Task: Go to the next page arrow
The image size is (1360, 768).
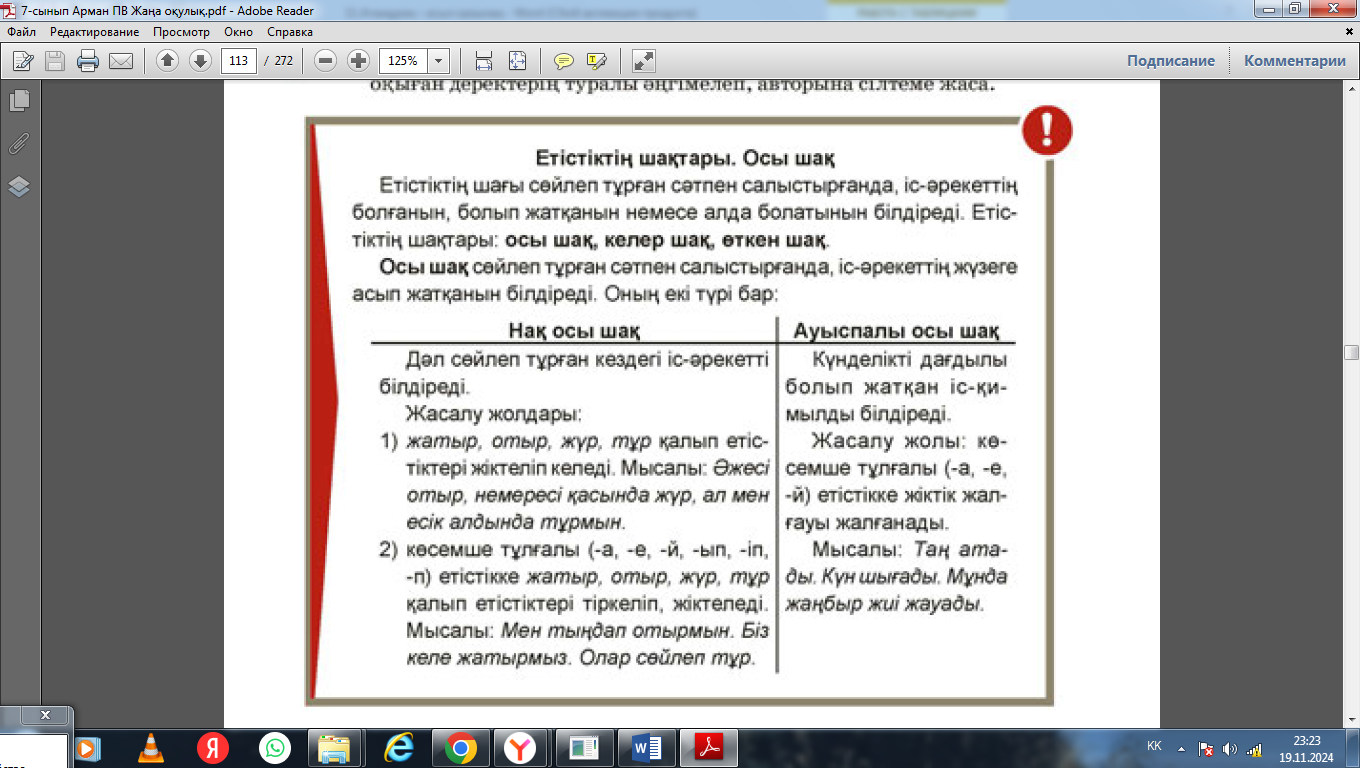Action: point(200,61)
